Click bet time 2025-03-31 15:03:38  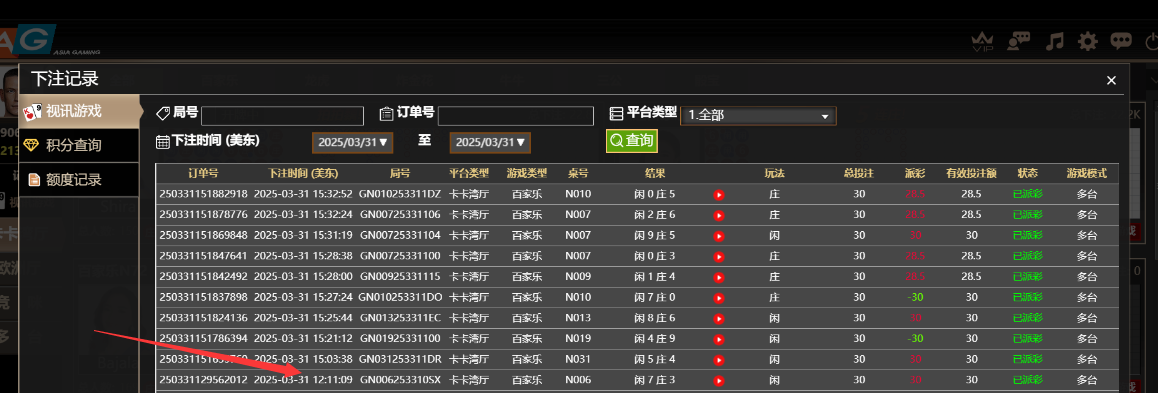302,360
